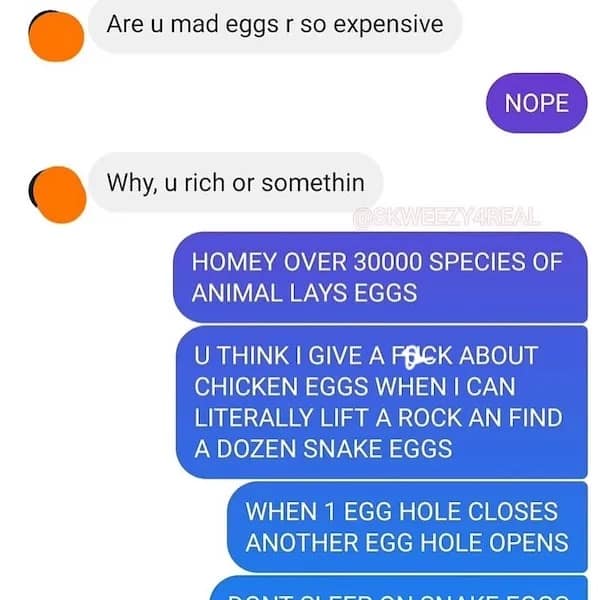Tap "ANOTHER EGG HOLE OPENS" line
This screenshot has height=600, width=600.
[x=407, y=543]
